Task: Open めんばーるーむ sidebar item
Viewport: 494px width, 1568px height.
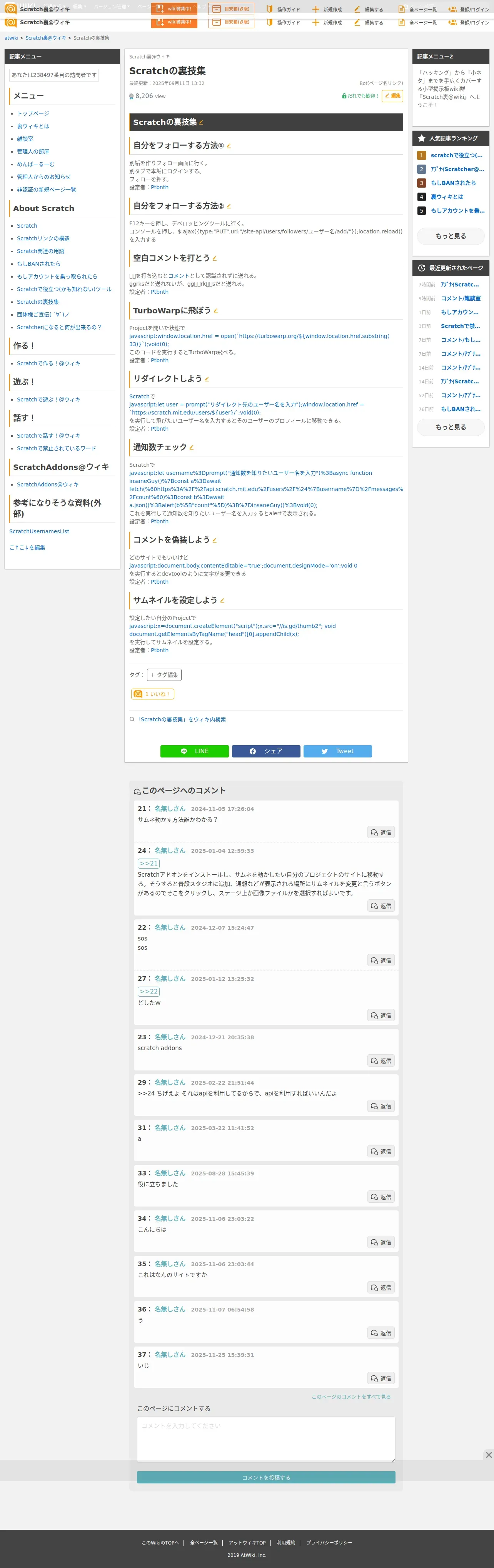Action: point(35,164)
